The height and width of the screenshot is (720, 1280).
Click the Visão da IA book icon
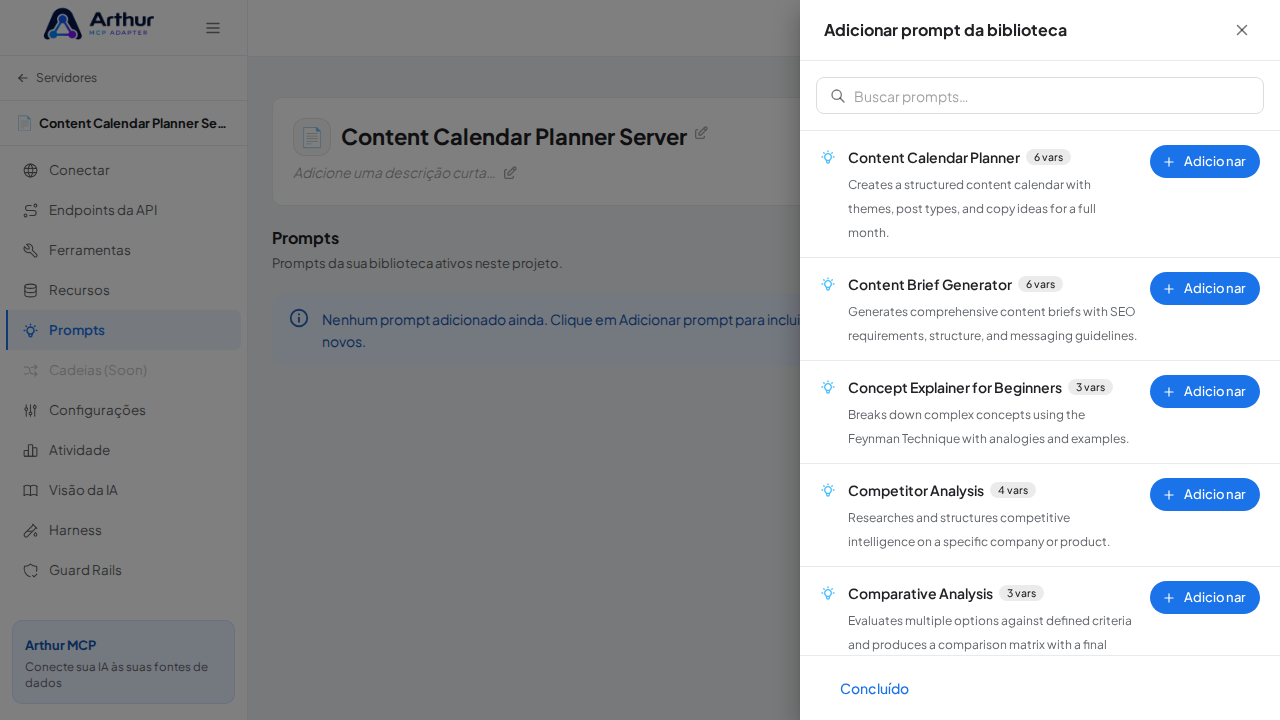[30, 490]
